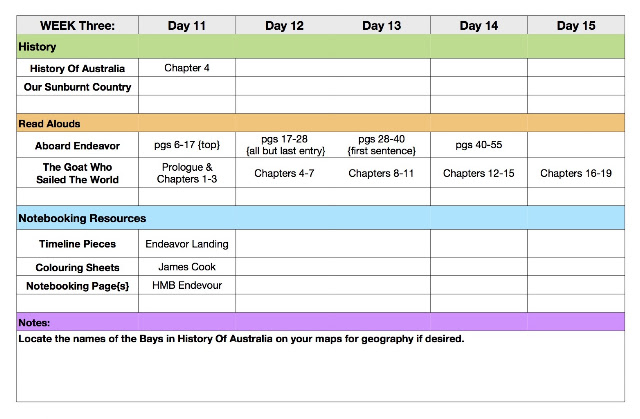Select the Chapters 16-19 cell
Viewport: 640px width, 419px height.
[x=576, y=173]
